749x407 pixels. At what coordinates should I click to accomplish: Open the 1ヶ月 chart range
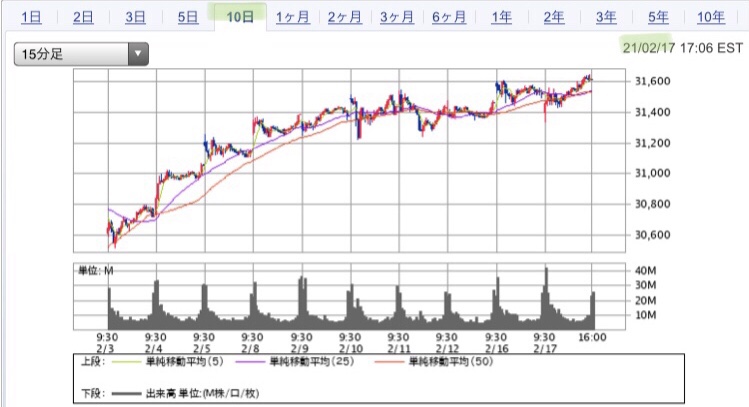292,18
